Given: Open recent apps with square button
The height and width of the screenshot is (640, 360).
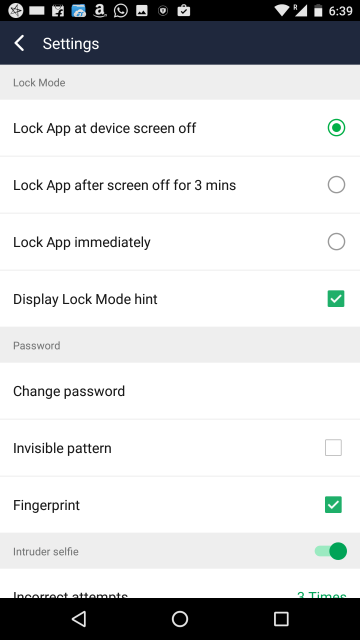Looking at the screenshot, I should 281,619.
